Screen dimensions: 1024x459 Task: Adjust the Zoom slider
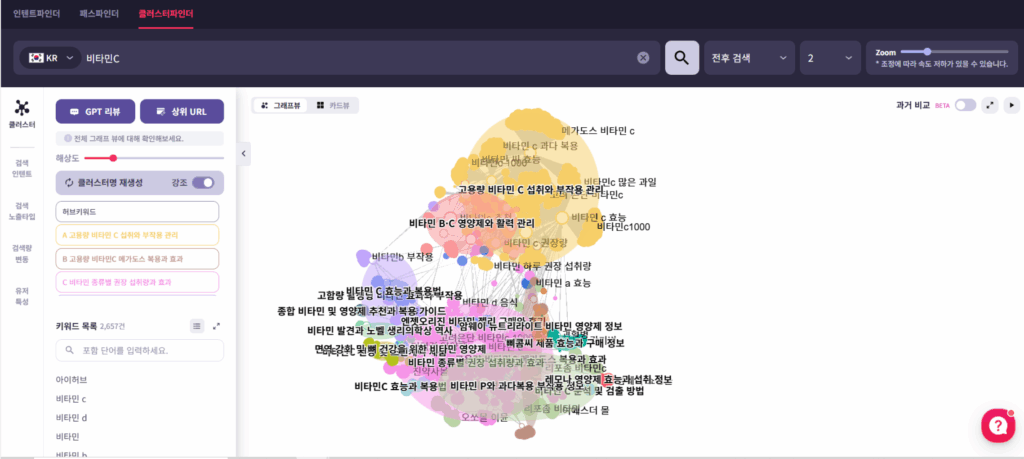[x=928, y=51]
